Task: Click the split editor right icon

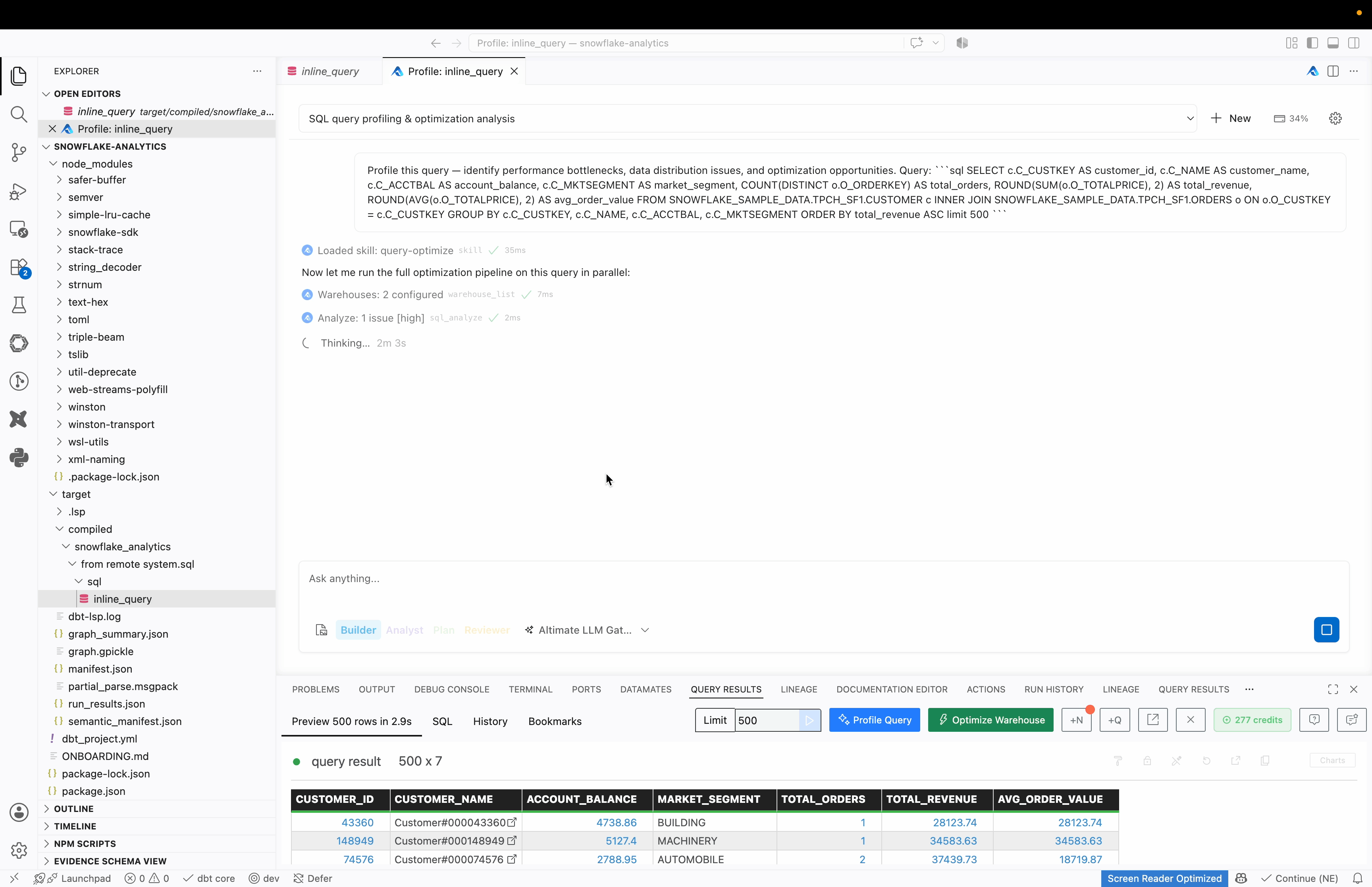Action: pos(1333,71)
